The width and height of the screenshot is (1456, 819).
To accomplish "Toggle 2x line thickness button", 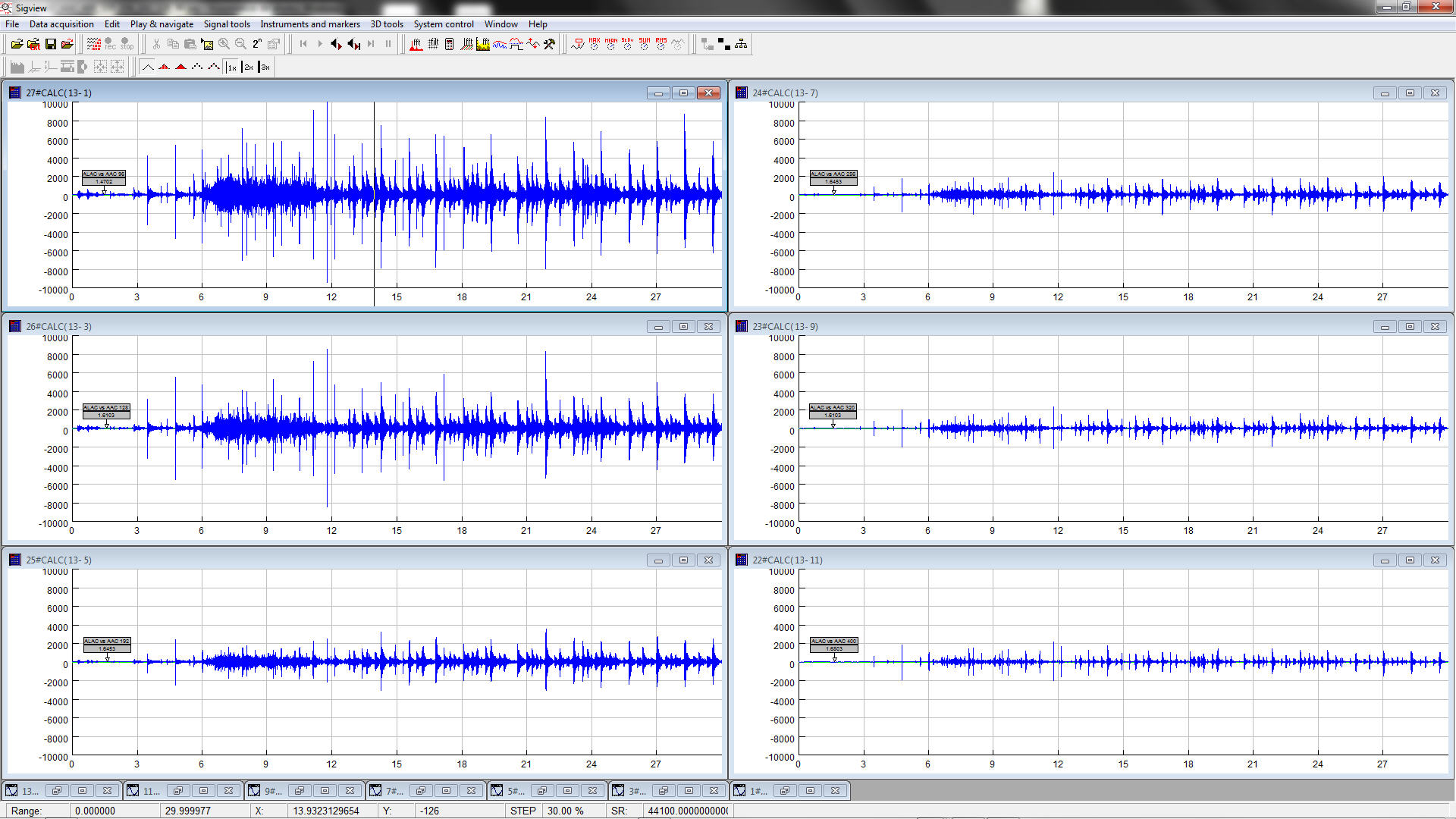I will (248, 67).
